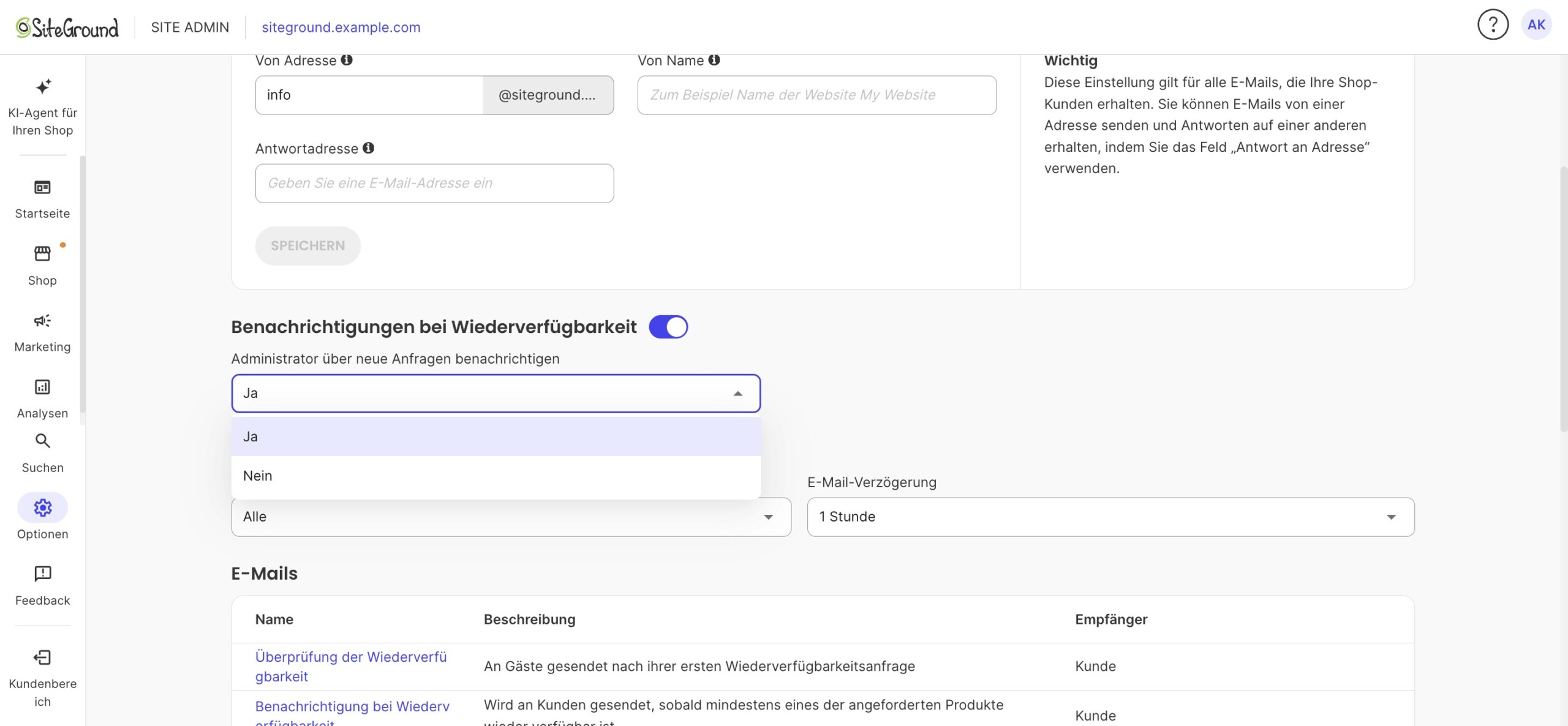Click the SITE ADMIN header label
This screenshot has width=1568, height=726.
190,28
